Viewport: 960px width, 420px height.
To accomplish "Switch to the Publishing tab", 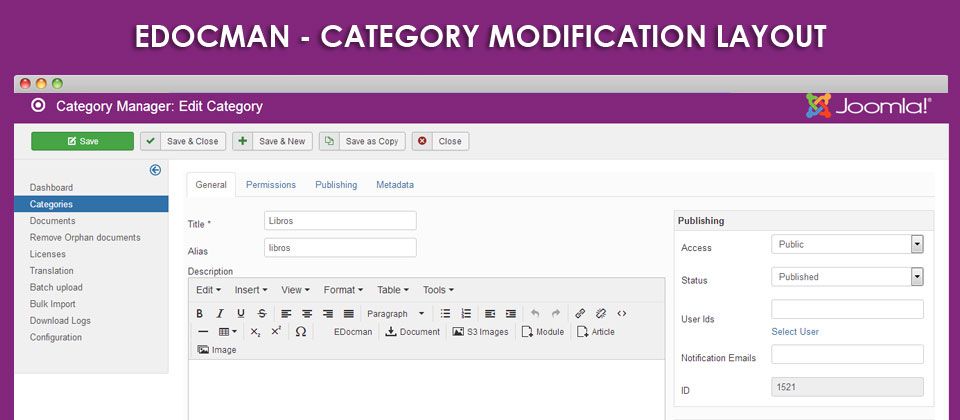I will point(336,185).
